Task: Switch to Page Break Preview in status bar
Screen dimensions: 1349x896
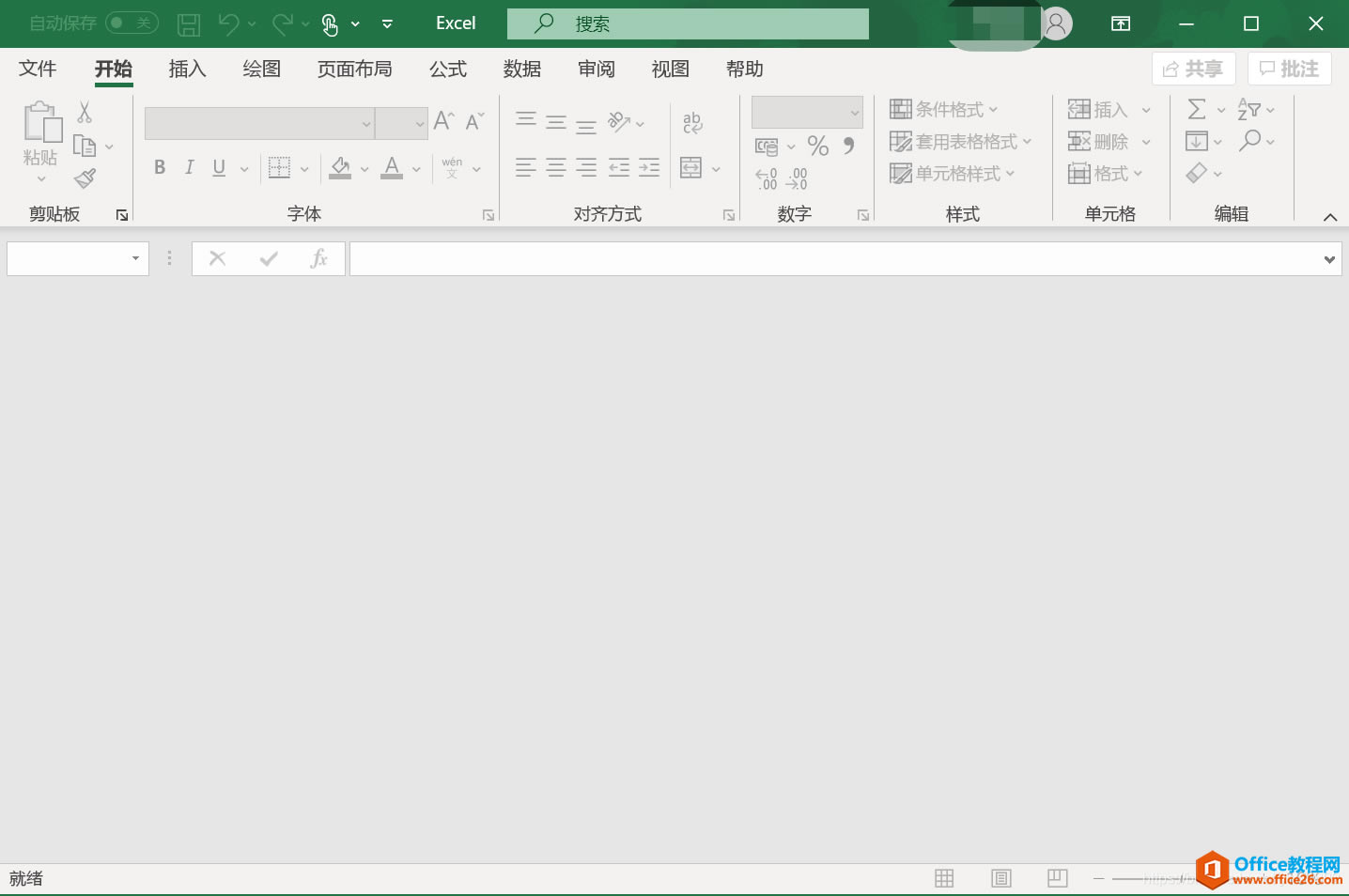Action: (x=1057, y=877)
